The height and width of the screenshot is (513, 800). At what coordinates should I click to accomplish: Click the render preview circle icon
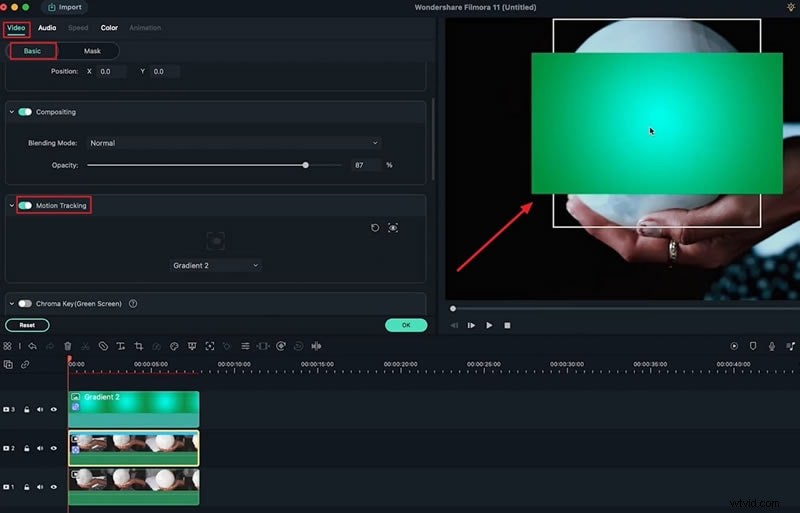point(734,346)
